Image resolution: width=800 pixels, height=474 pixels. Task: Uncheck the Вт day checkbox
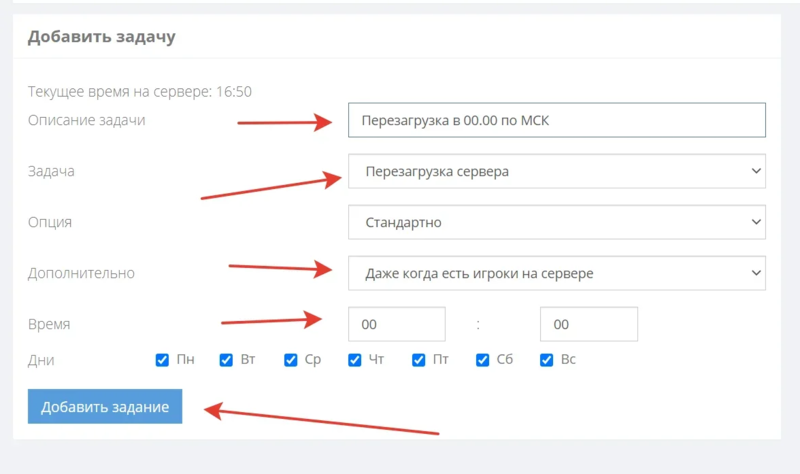pos(226,360)
